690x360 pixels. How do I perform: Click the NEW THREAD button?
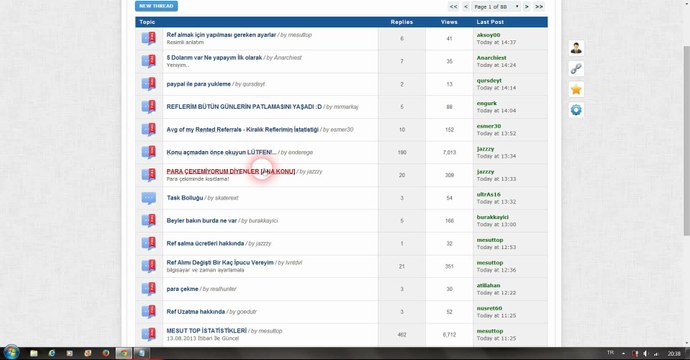point(156,6)
